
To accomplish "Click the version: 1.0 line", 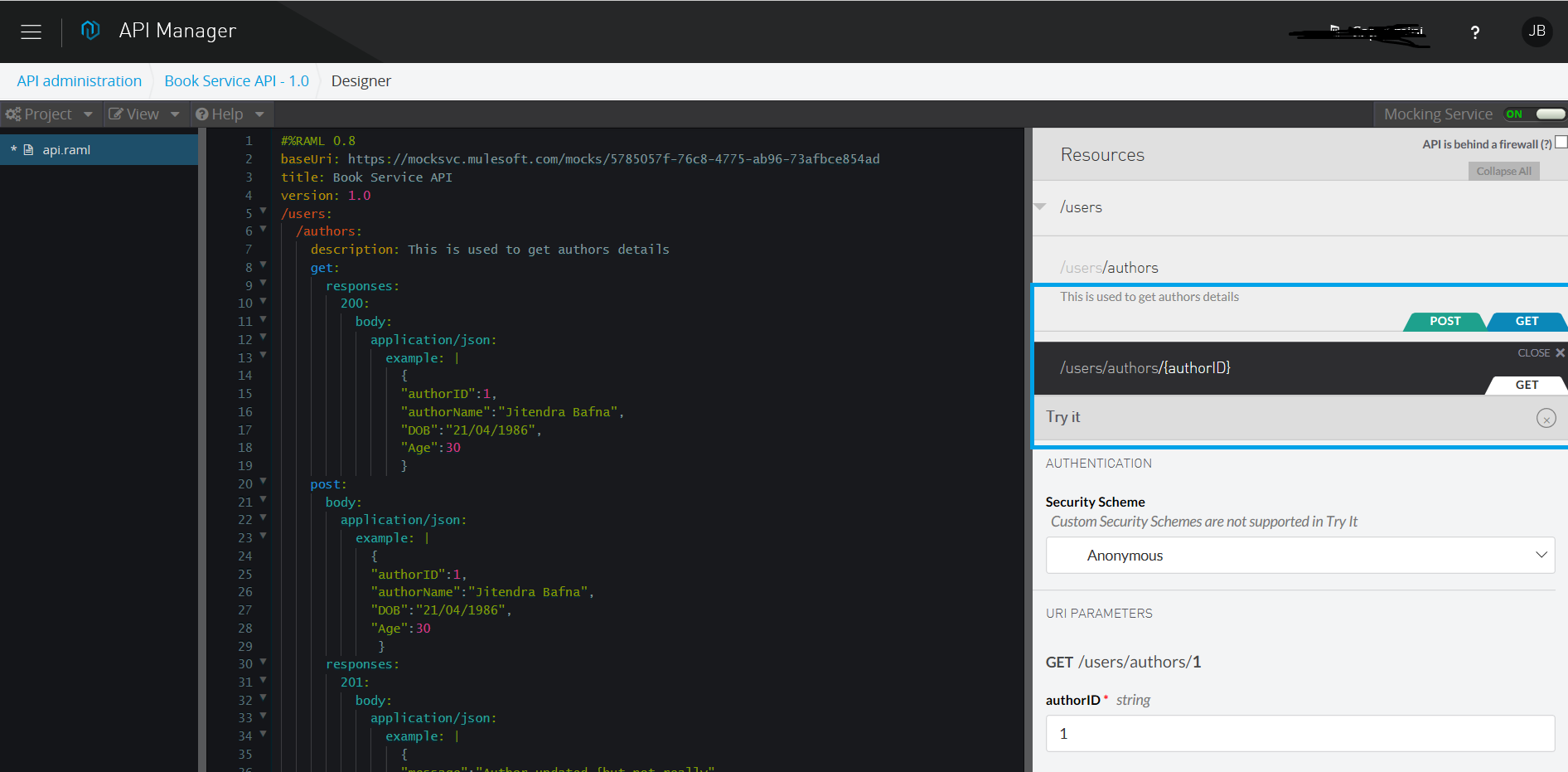I will click(326, 196).
